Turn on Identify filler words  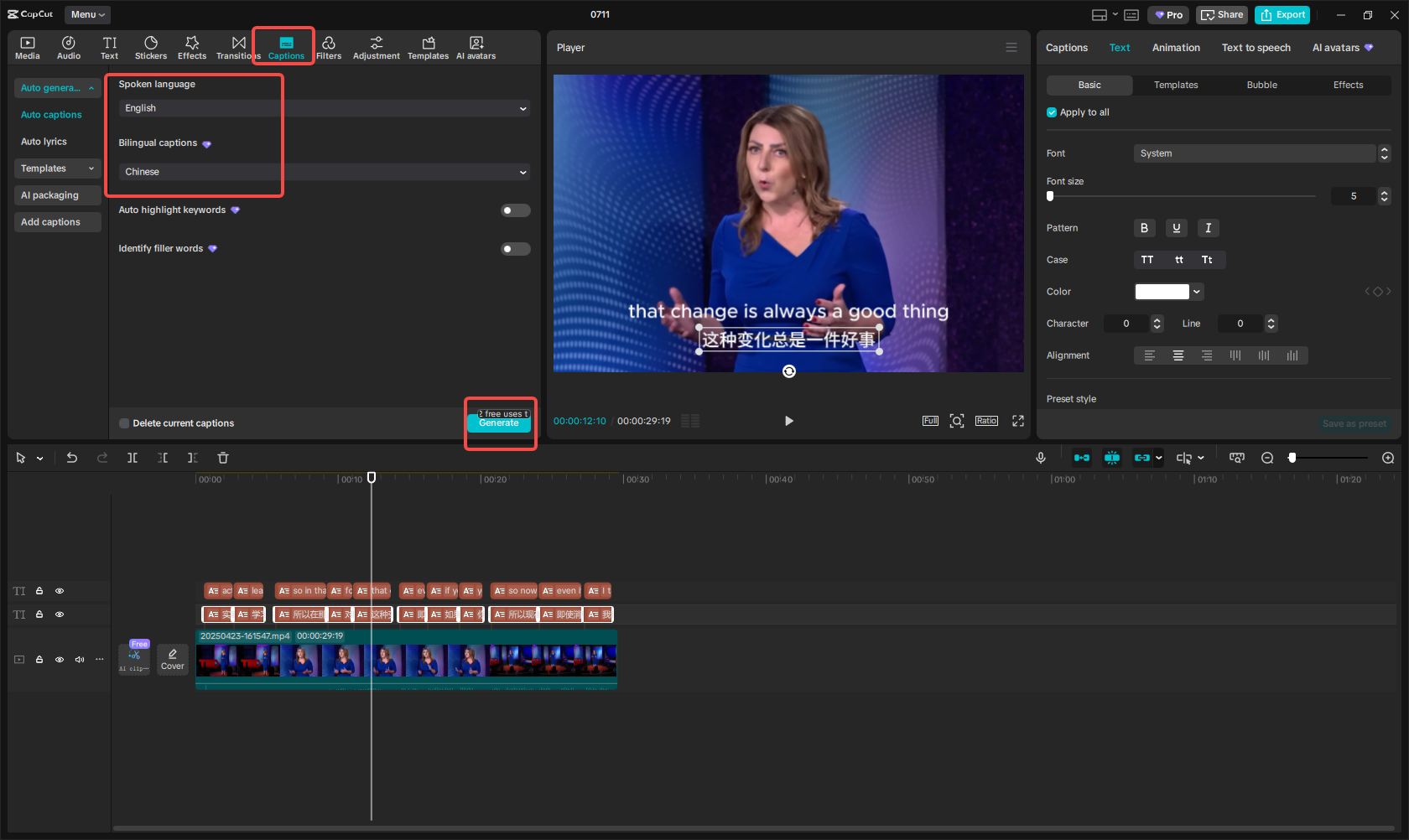click(515, 249)
